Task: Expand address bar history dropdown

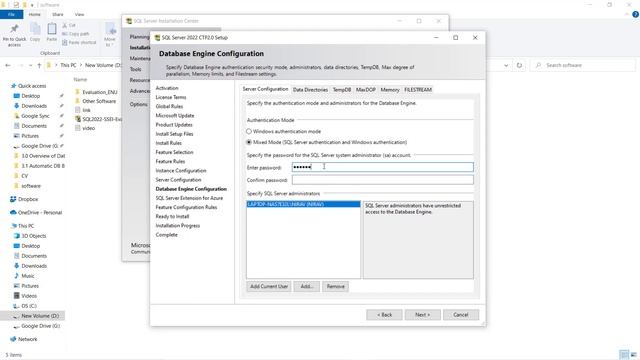Action: click(506, 65)
